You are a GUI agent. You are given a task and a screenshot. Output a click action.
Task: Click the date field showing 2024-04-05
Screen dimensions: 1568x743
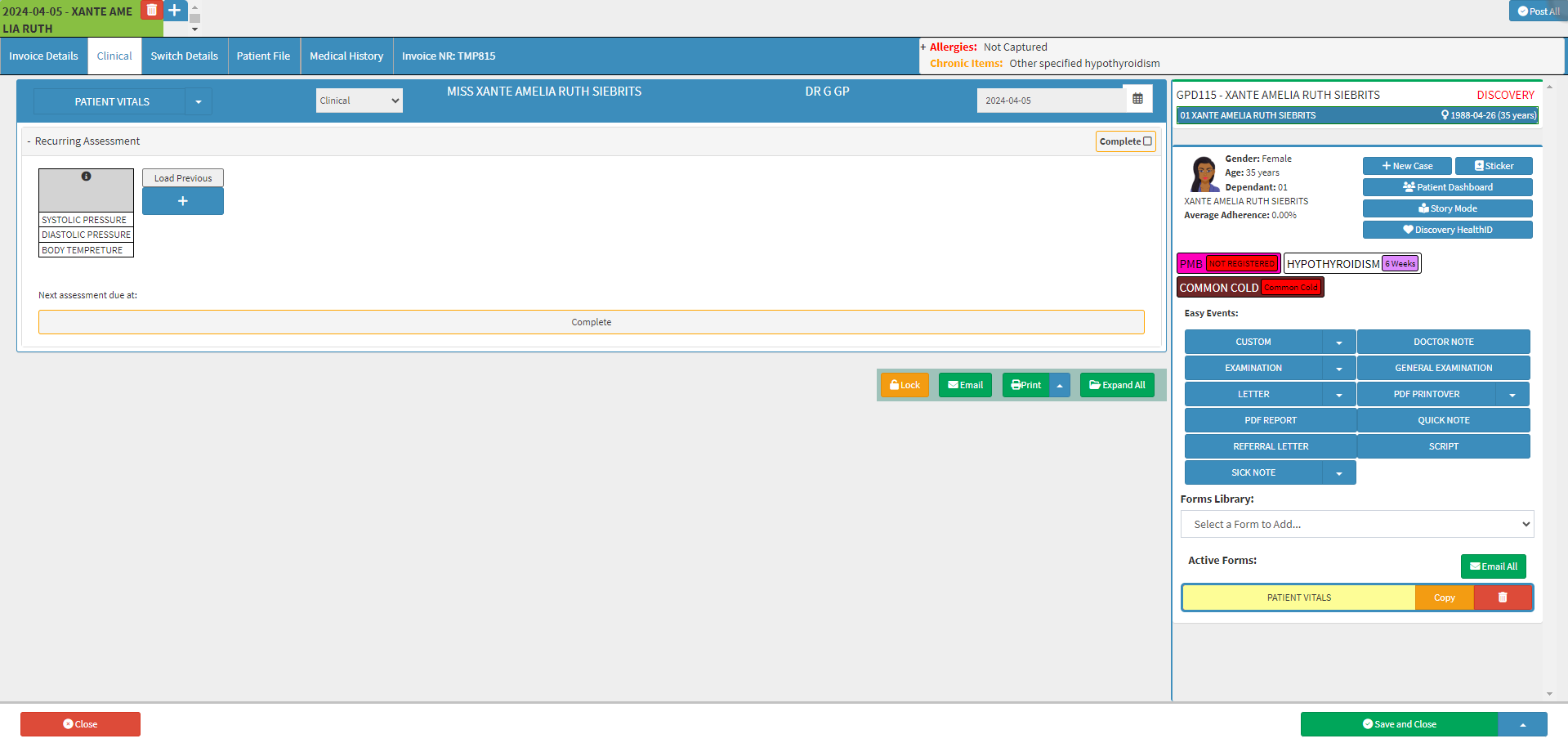click(x=1050, y=101)
